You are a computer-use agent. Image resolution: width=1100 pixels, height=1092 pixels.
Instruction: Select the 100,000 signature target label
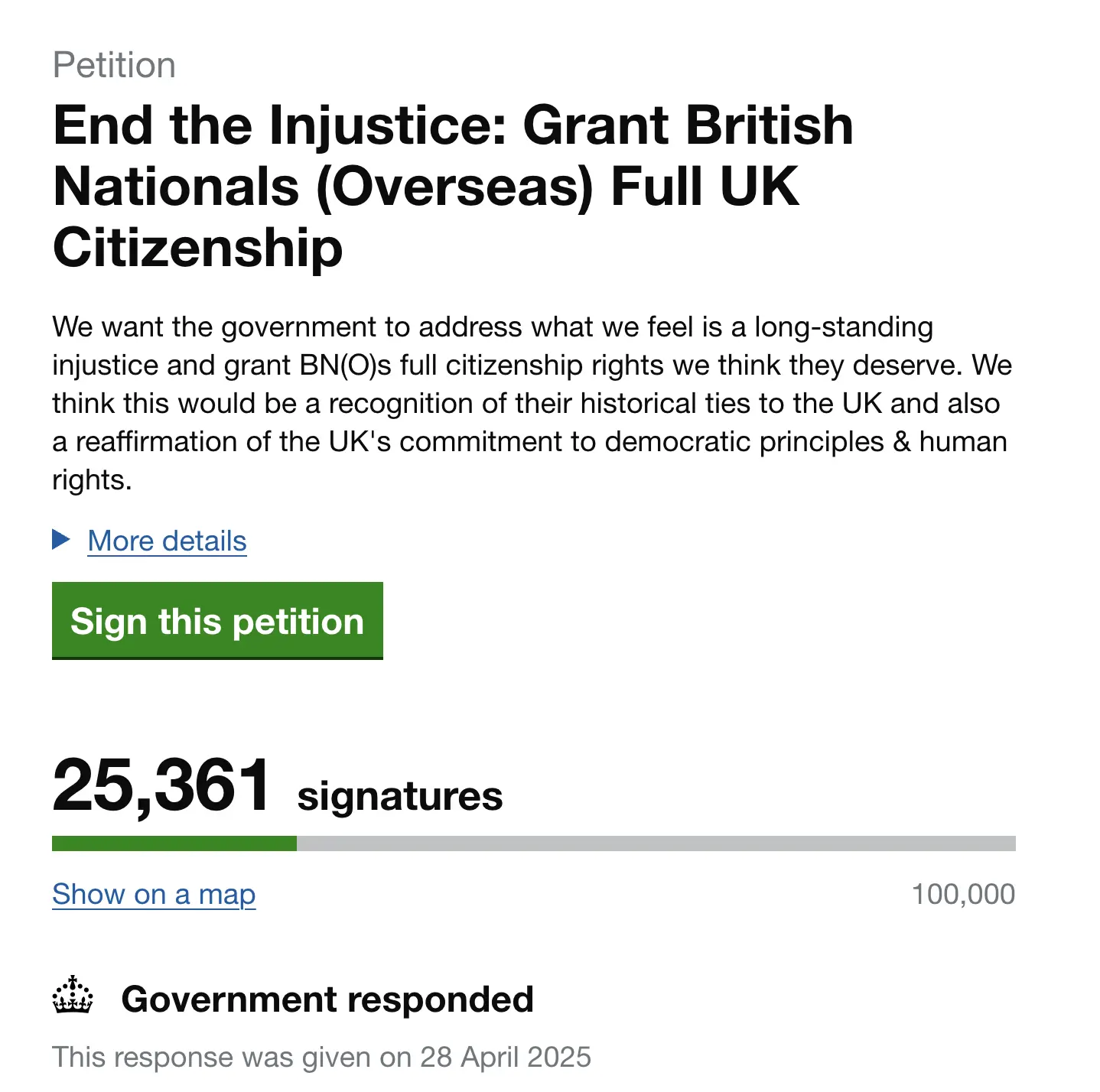963,894
